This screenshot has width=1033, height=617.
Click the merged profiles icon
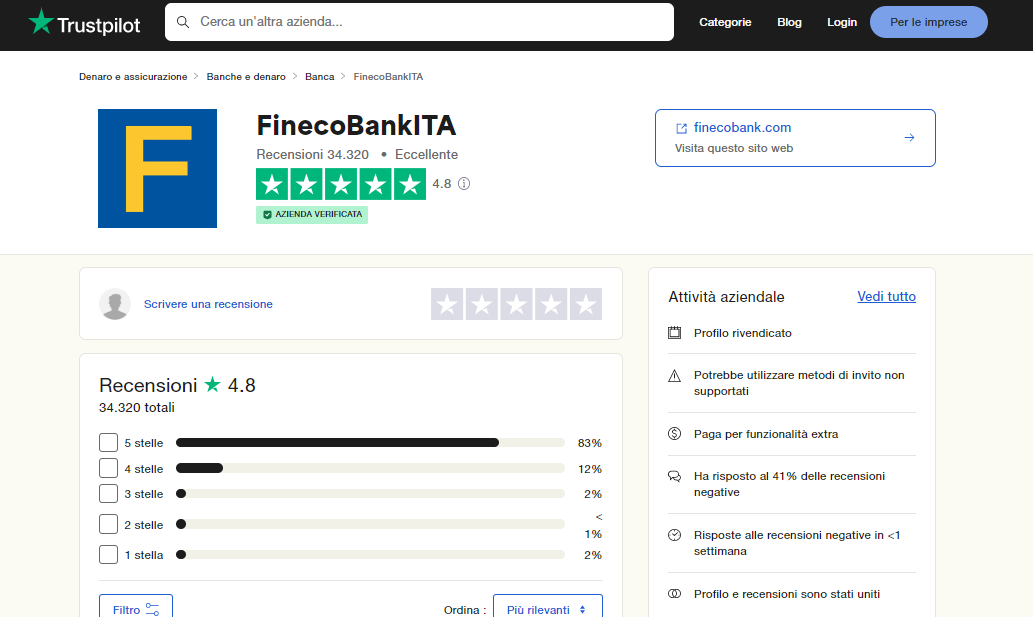coord(675,593)
